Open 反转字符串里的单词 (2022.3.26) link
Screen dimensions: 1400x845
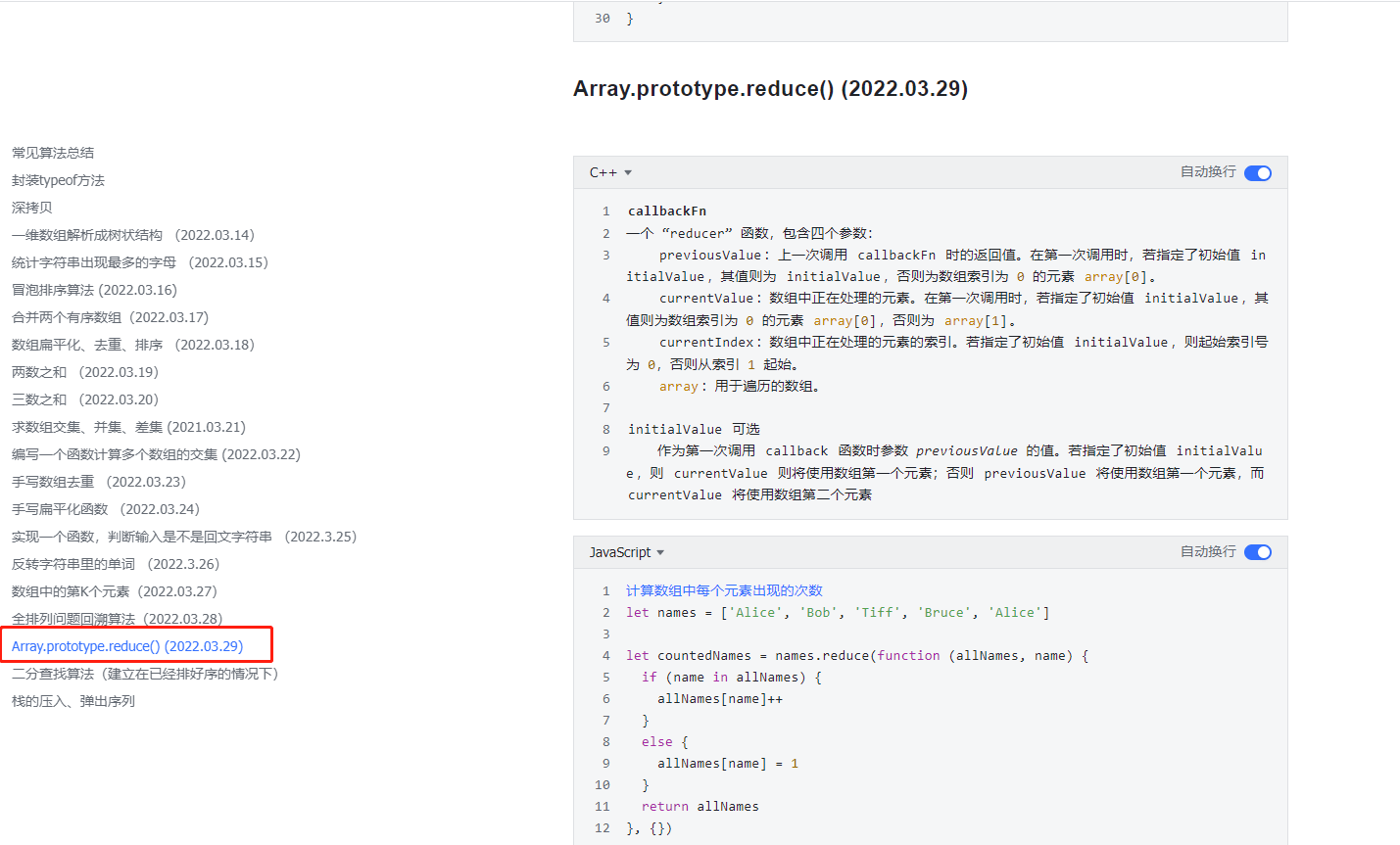click(x=115, y=564)
